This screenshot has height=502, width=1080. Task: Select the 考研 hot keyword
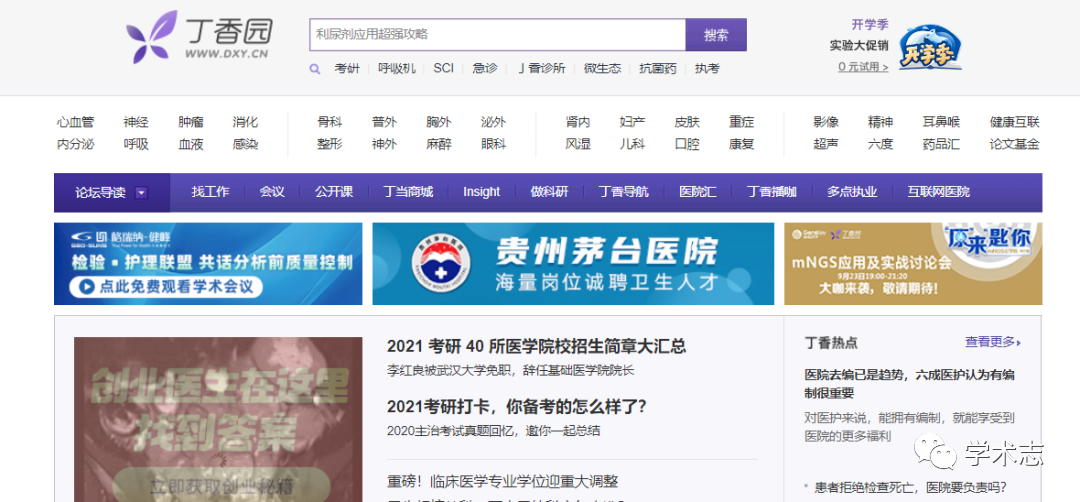click(347, 69)
